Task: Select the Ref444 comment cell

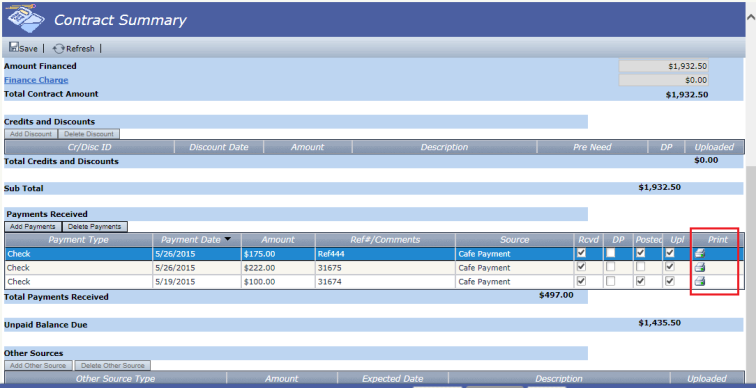Action: [x=385, y=254]
